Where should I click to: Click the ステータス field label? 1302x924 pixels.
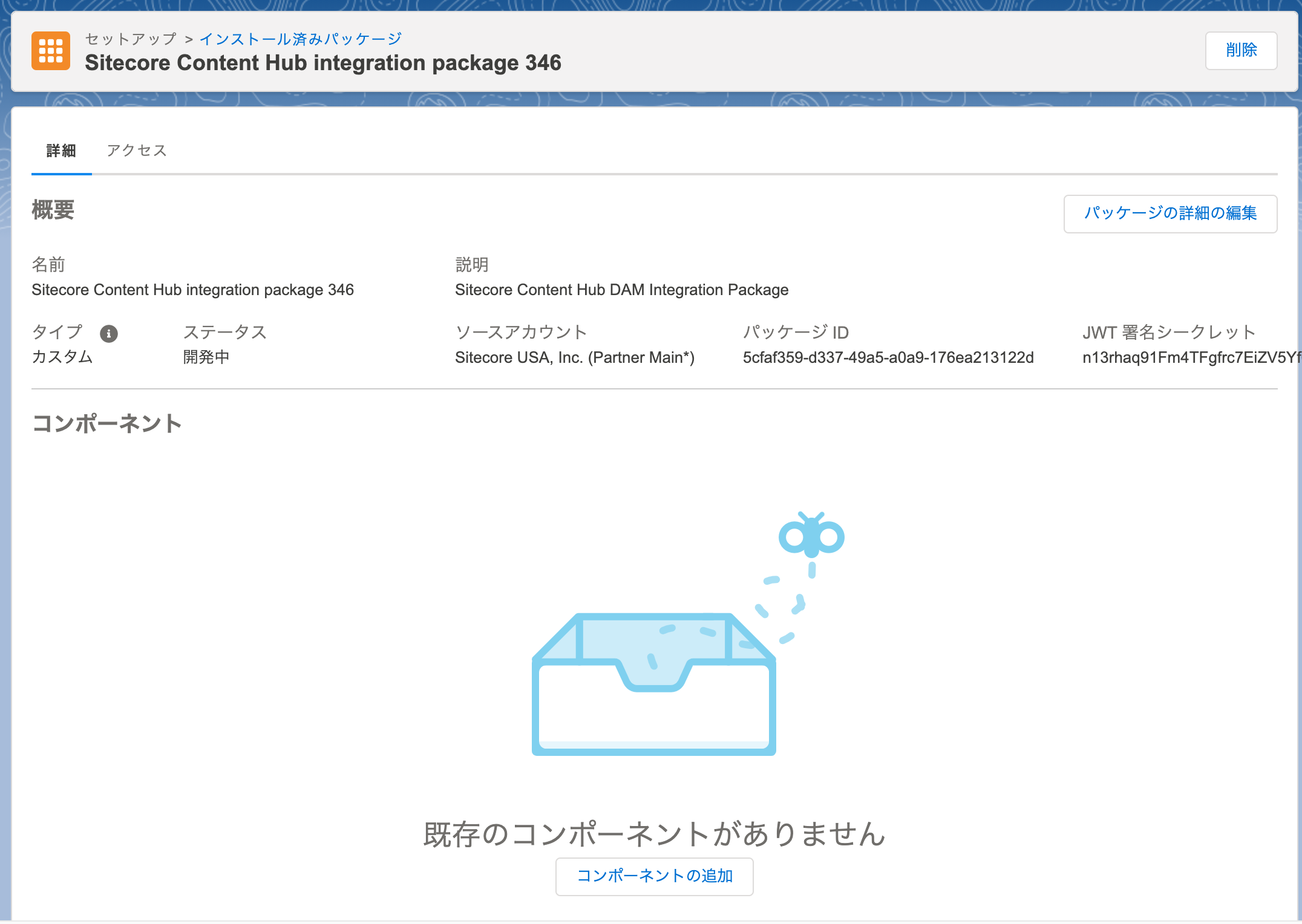225,332
